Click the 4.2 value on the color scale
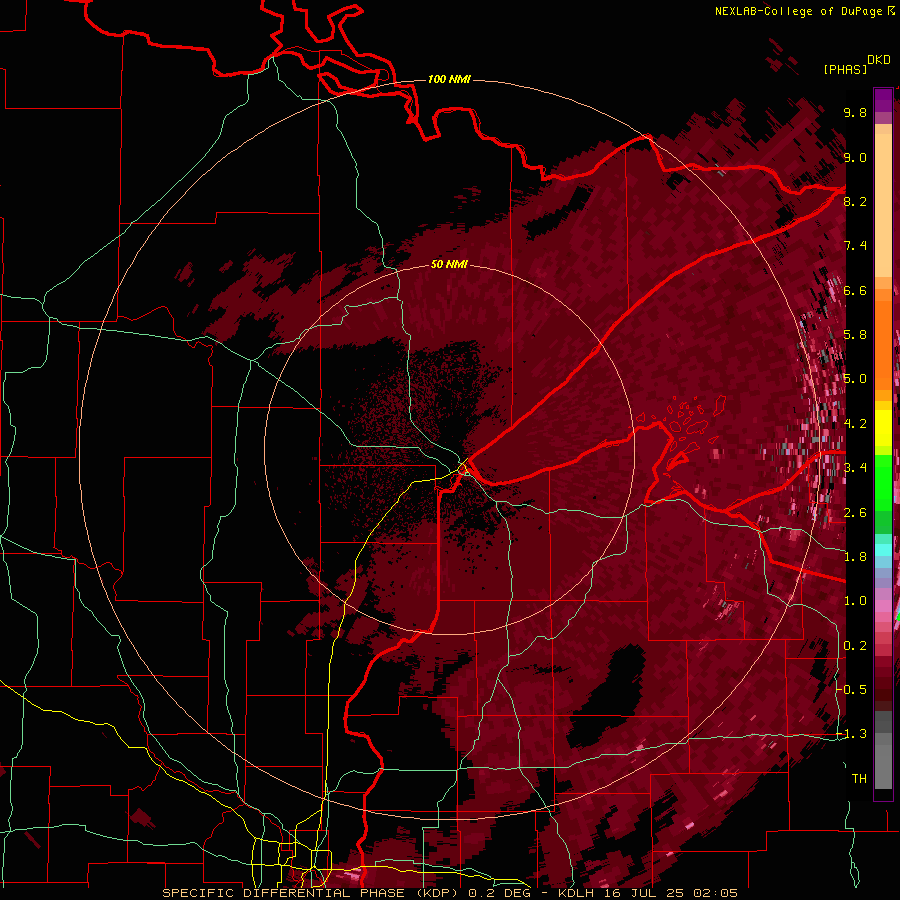 [855, 424]
